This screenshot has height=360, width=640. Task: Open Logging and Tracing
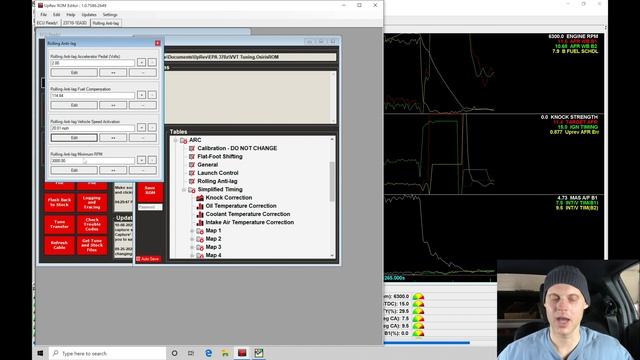(92, 202)
